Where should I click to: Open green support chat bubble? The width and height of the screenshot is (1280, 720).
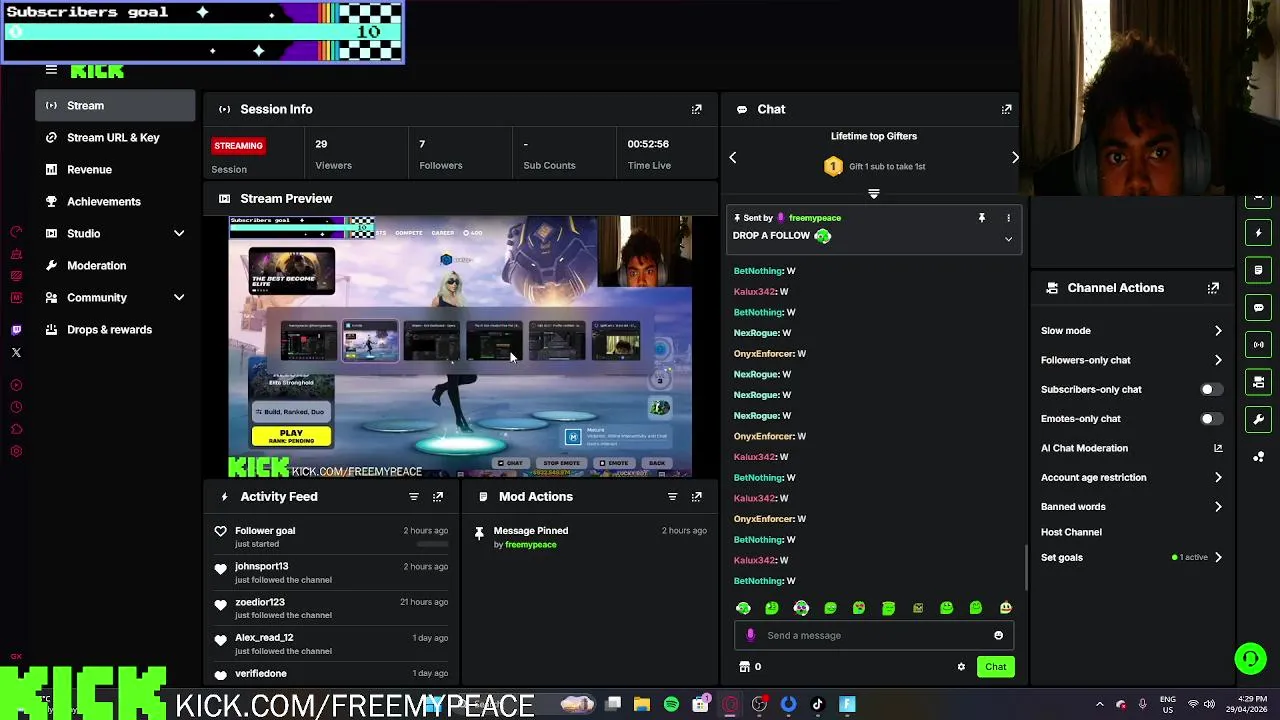[1250, 658]
